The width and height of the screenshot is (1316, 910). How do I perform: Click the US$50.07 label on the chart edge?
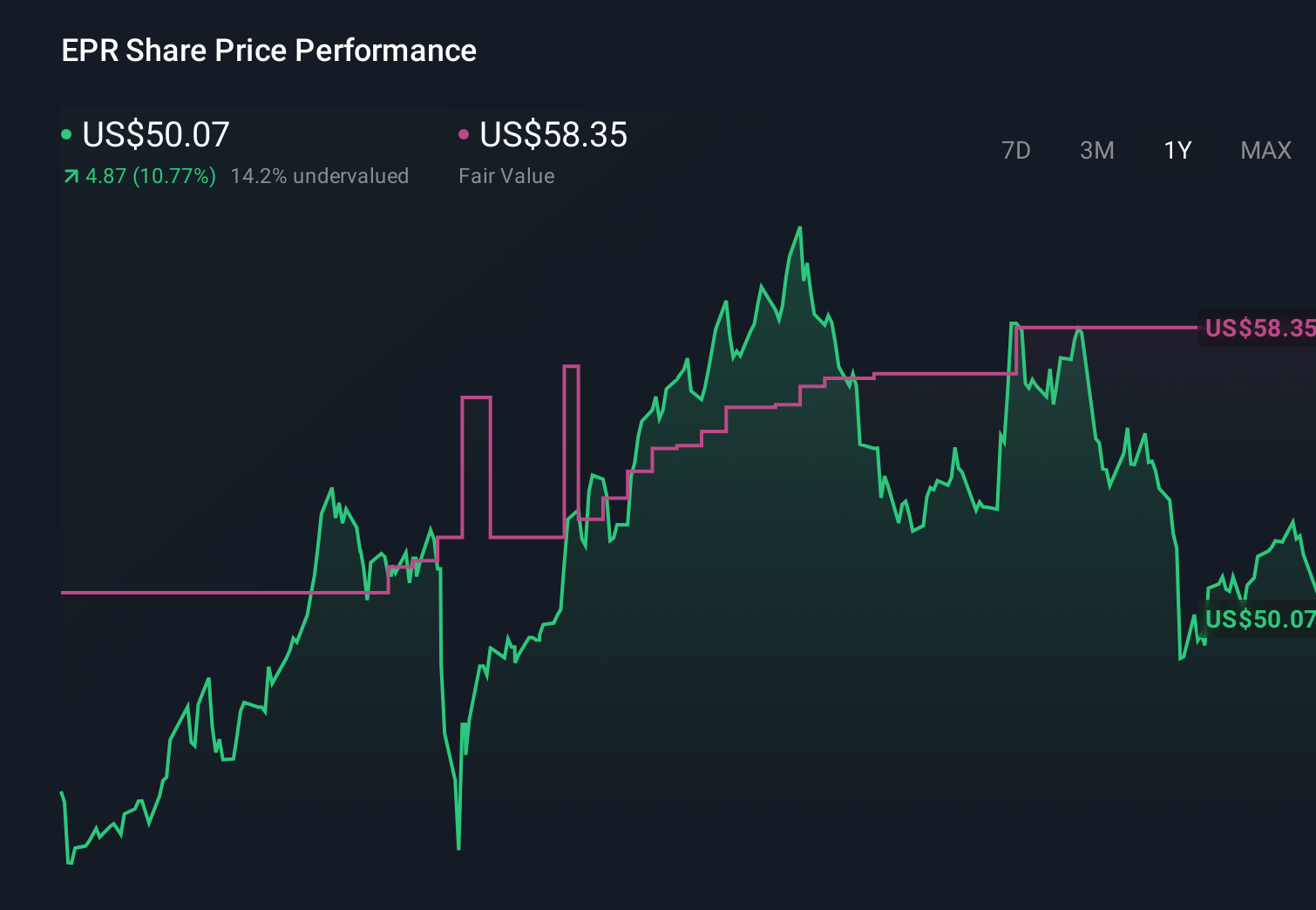pyautogui.click(x=1258, y=621)
